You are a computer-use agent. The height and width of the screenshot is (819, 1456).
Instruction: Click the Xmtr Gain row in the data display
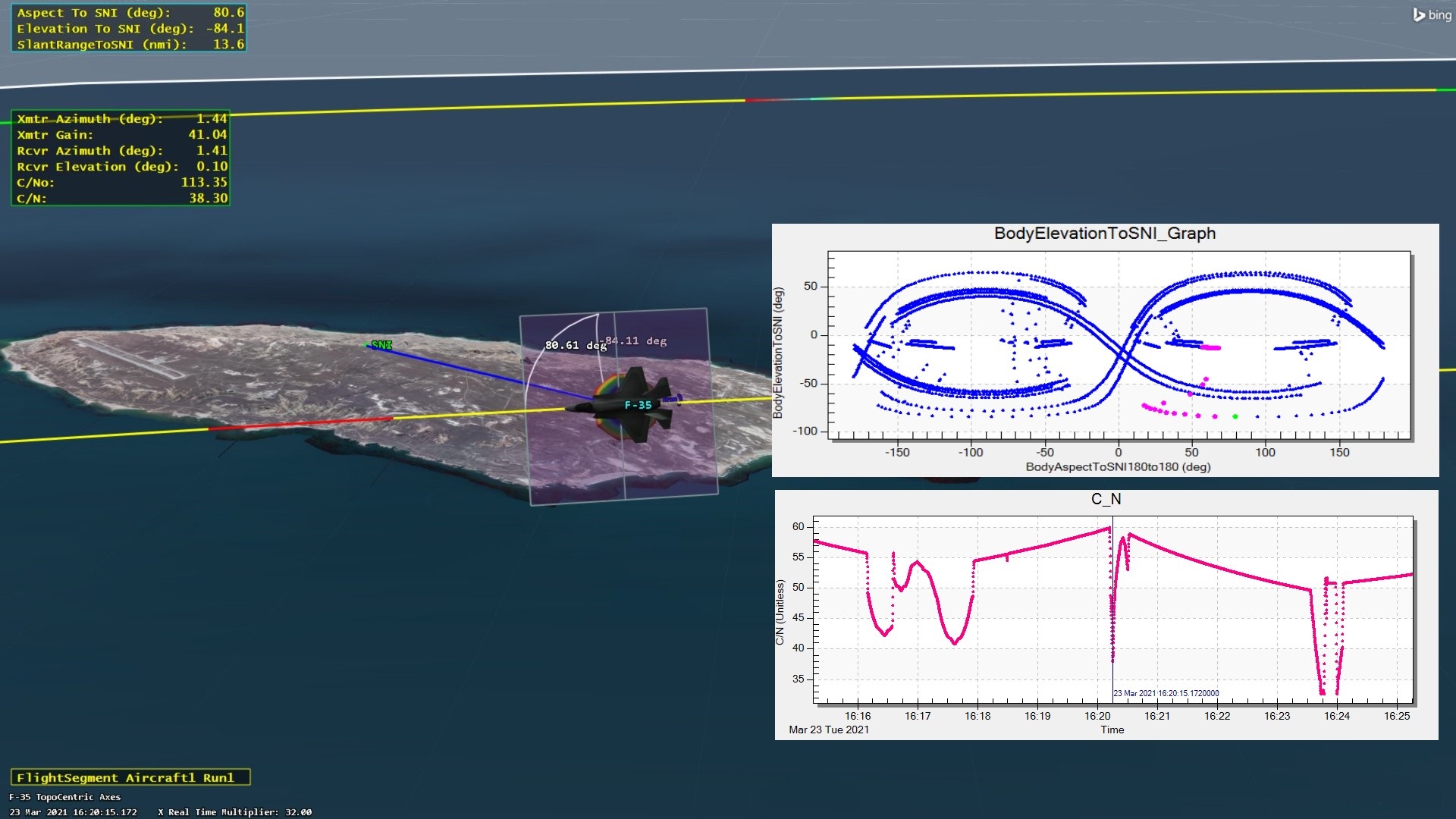coord(121,135)
